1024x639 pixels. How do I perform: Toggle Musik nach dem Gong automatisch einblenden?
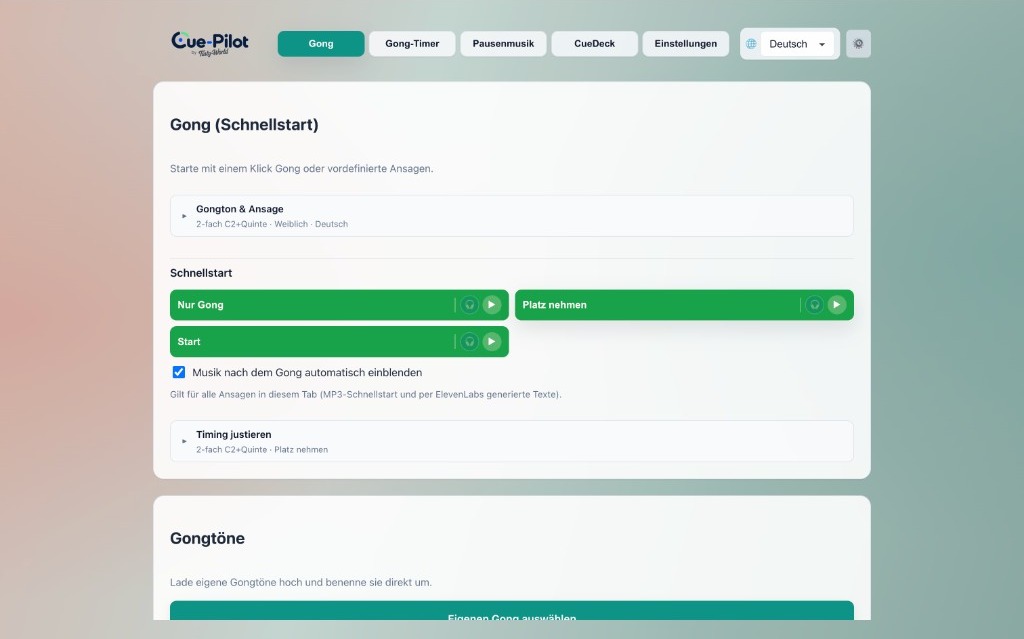(178, 372)
